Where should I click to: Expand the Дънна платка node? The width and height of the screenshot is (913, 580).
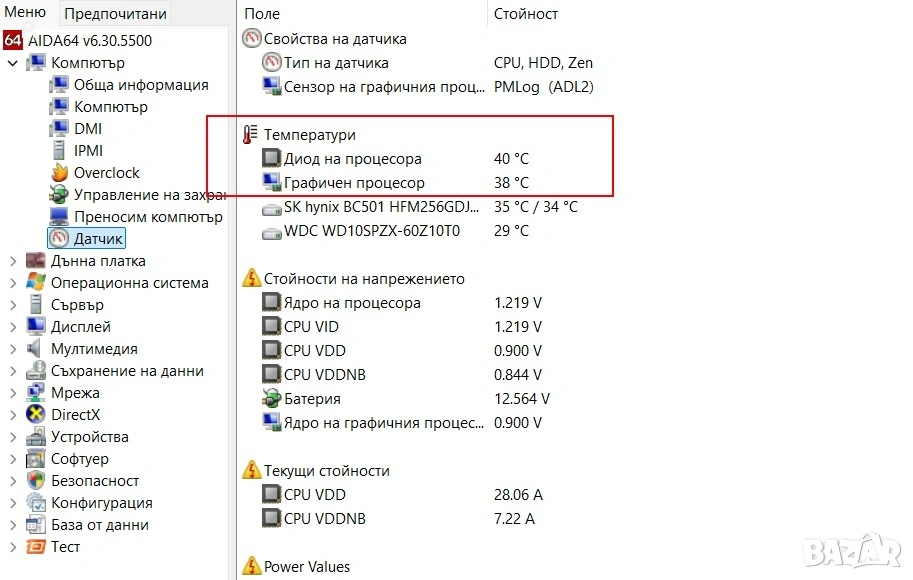point(13,261)
